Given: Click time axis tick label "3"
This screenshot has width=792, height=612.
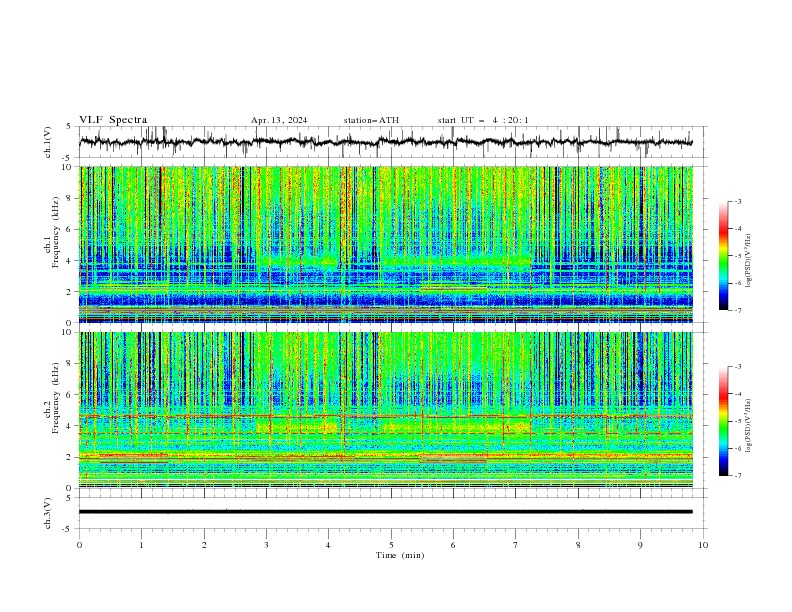Looking at the screenshot, I should tap(266, 545).
